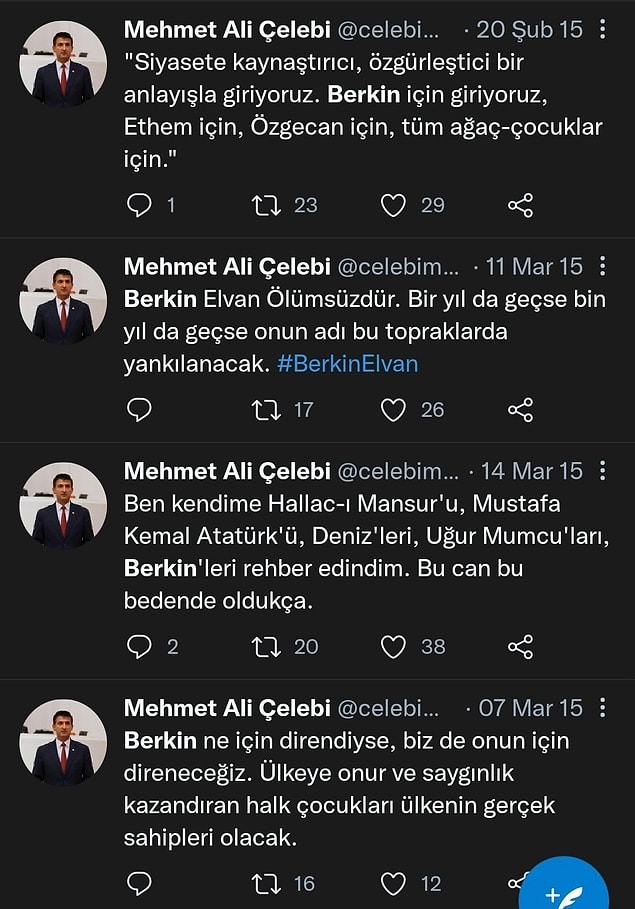Screen dimensions: 635x909
Task: Open the #BerkinElvan hashtag link
Action: tap(347, 364)
